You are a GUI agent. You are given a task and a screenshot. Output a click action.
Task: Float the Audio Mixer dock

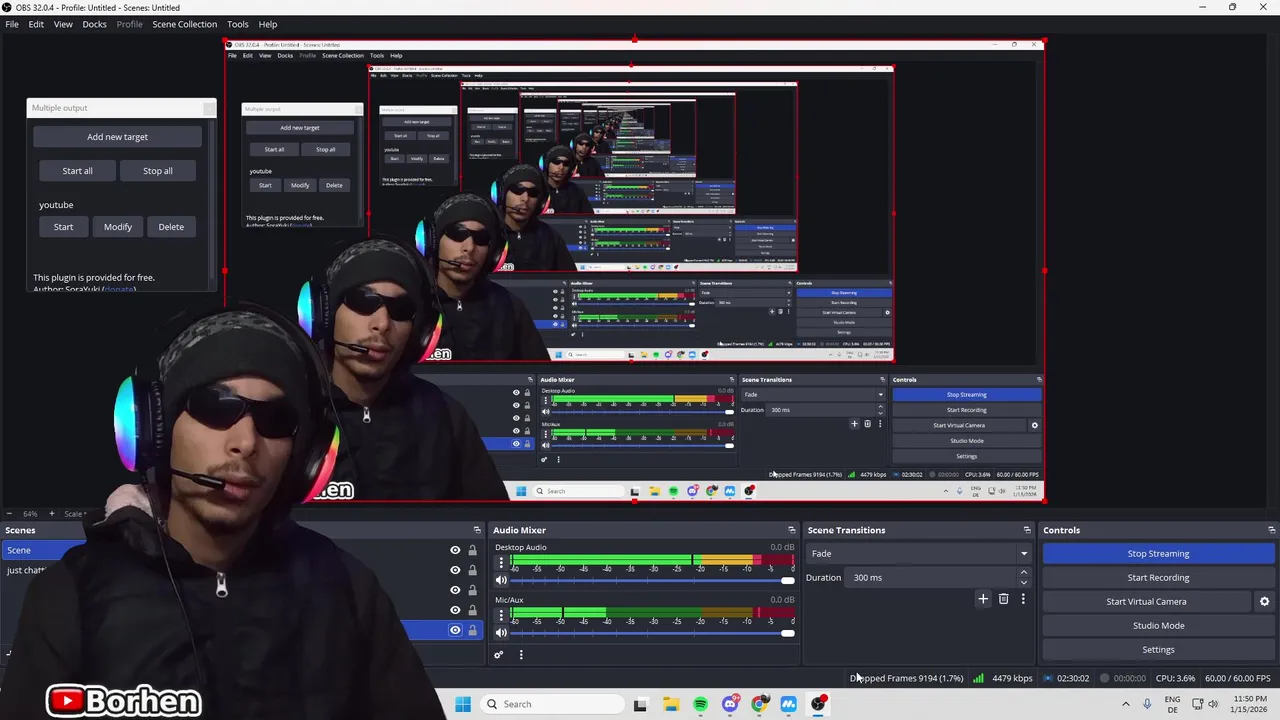point(791,530)
